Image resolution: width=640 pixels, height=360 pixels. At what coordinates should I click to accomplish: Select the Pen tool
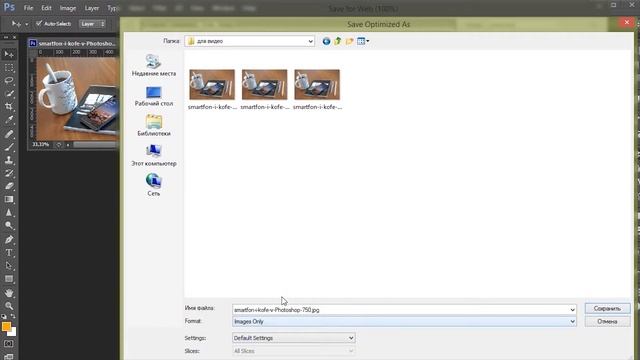9,239
